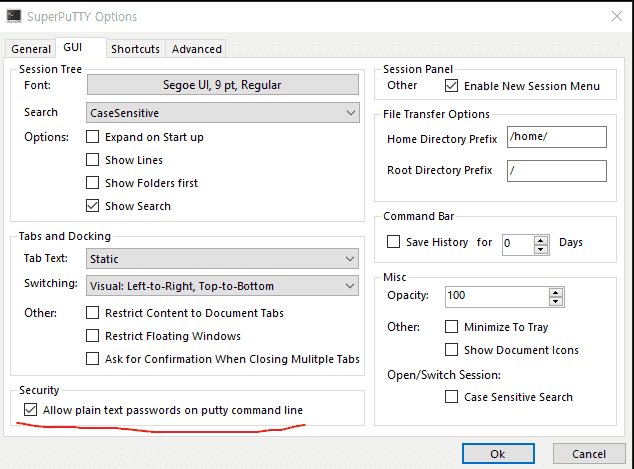This screenshot has height=469, width=634.
Task: Increase Opacity value with up arrow
Action: pyautogui.click(x=555, y=292)
